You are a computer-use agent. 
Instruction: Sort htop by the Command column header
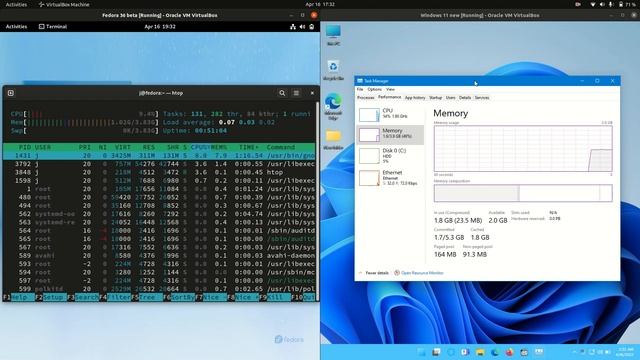pyautogui.click(x=281, y=147)
